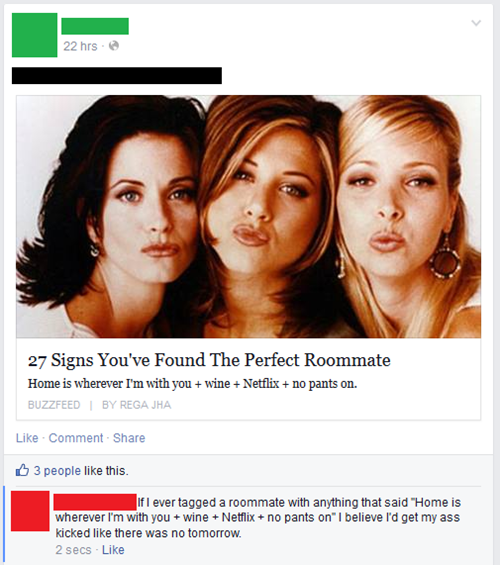Click the article description about wine and Netflix
The image size is (500, 565).
(192, 383)
